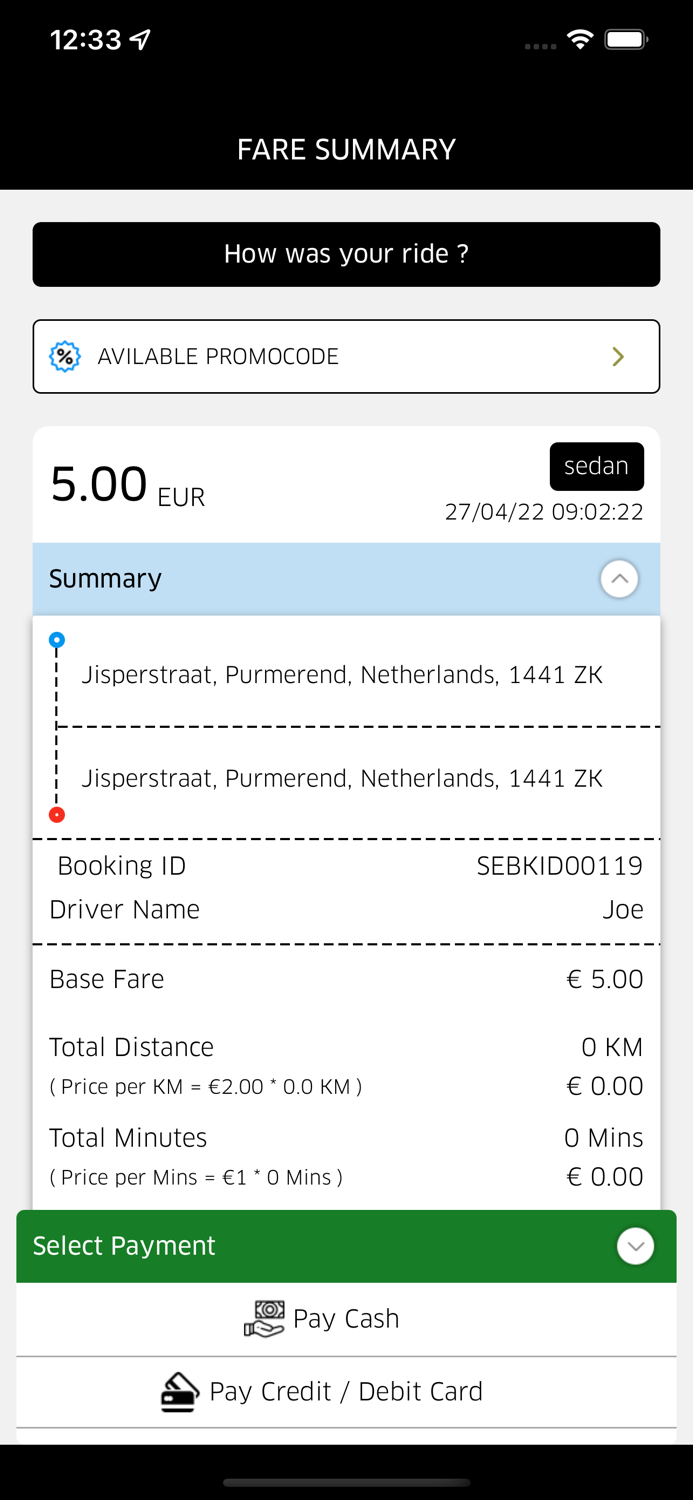
Task: Click the red drop-off location marker
Action: (x=57, y=815)
